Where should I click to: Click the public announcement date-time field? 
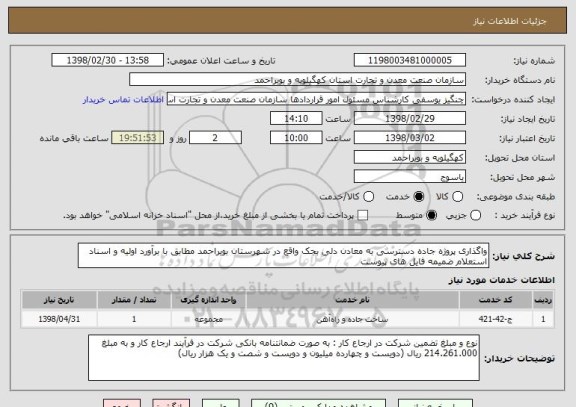(108, 60)
